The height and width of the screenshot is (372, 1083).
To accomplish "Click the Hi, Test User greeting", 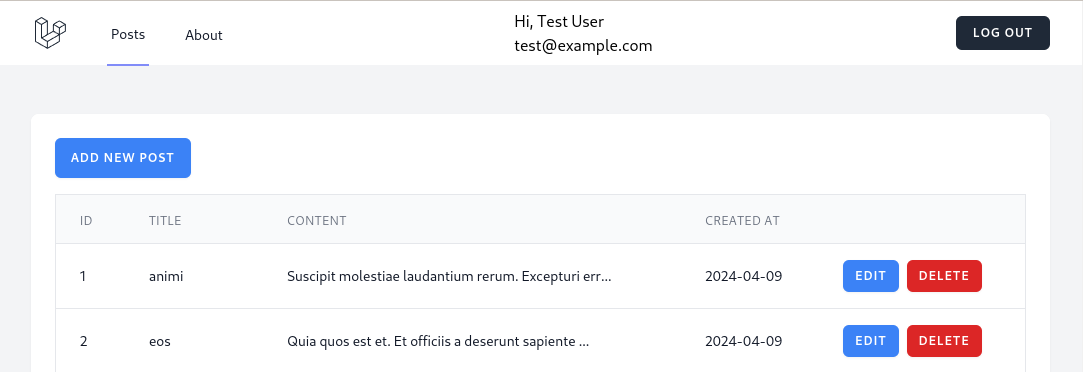I will pyautogui.click(x=559, y=21).
